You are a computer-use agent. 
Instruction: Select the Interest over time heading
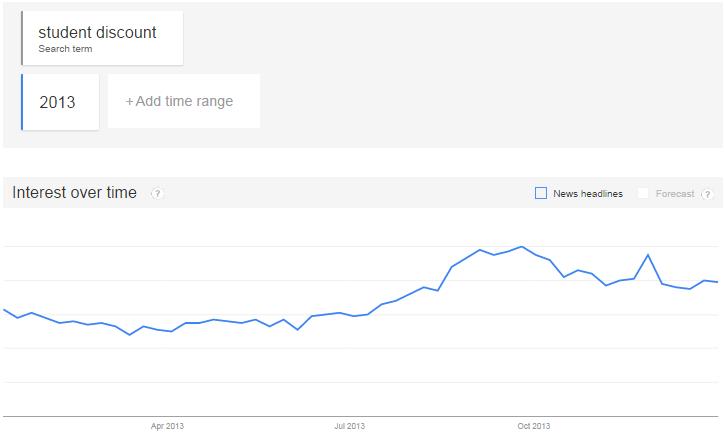tap(74, 192)
